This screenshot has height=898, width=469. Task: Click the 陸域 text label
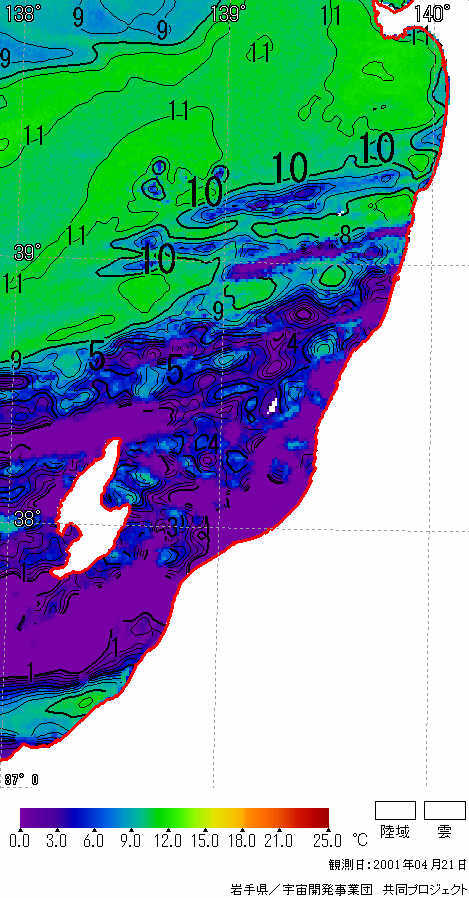[x=395, y=832]
